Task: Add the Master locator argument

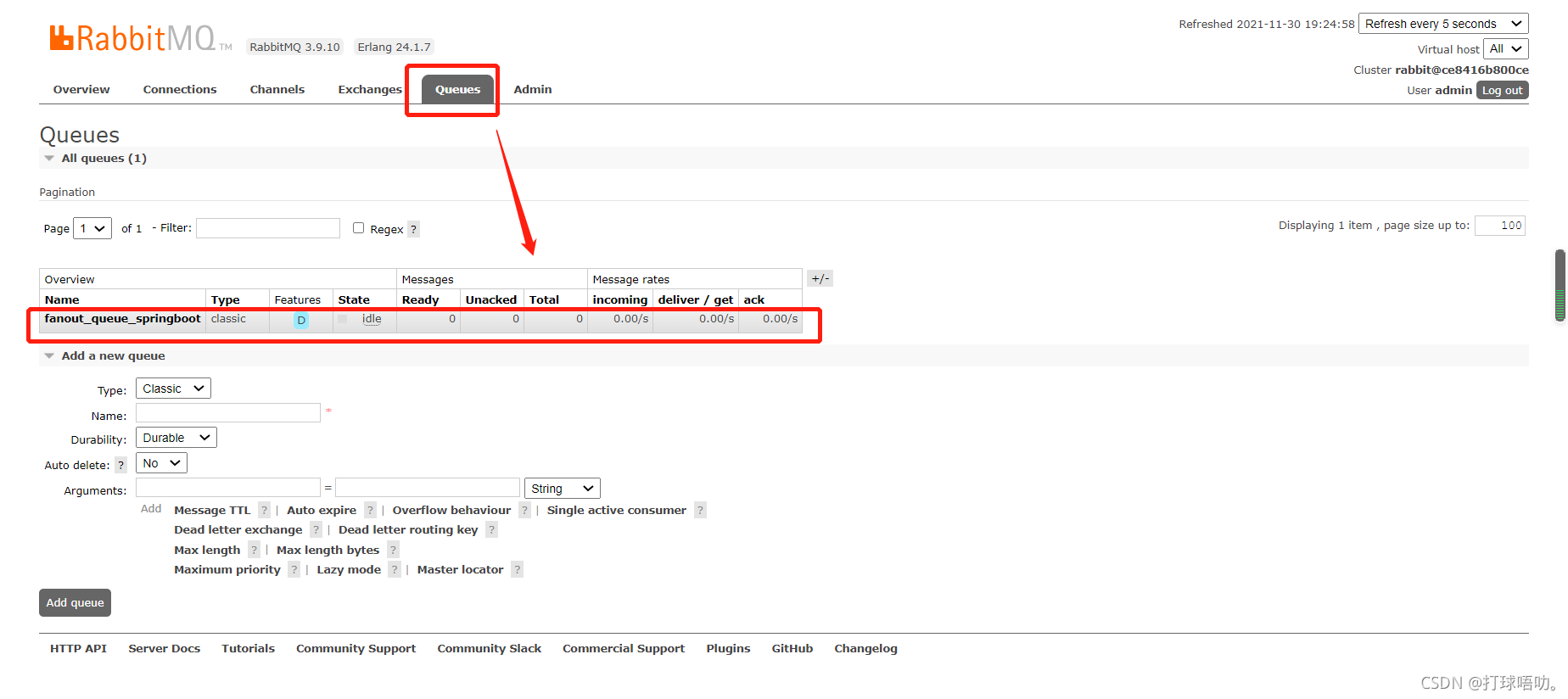Action: pyautogui.click(x=460, y=569)
